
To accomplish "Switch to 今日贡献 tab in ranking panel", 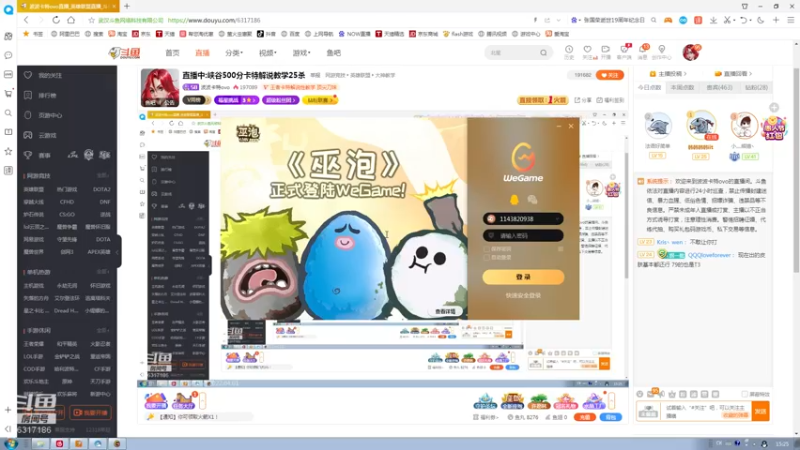I will [x=649, y=87].
